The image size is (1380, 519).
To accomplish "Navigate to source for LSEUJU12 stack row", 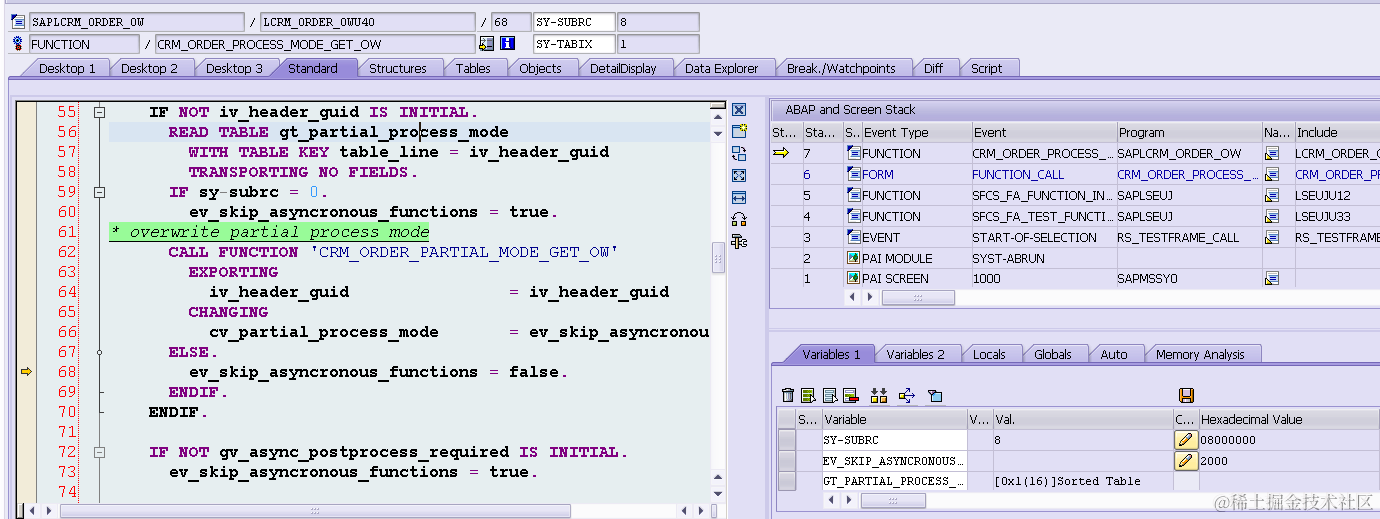I will coord(1272,195).
